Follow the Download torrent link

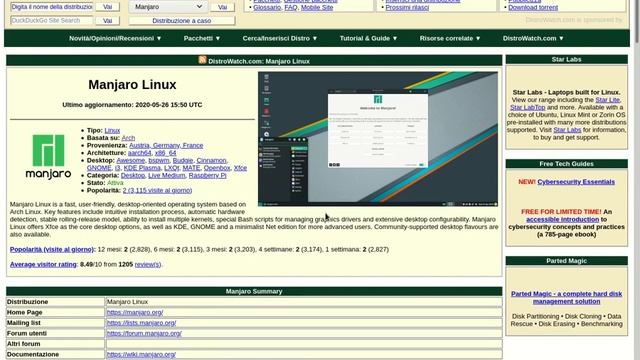point(533,7)
